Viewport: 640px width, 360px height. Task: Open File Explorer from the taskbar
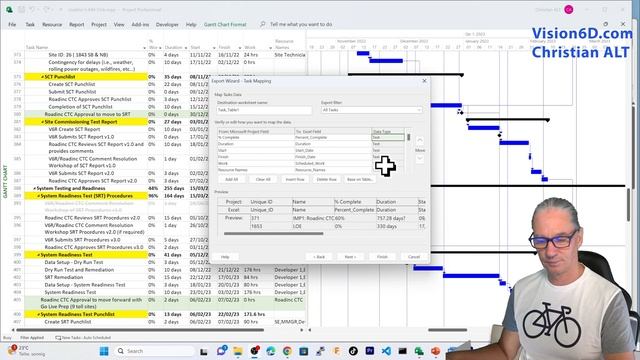[x=238, y=351]
